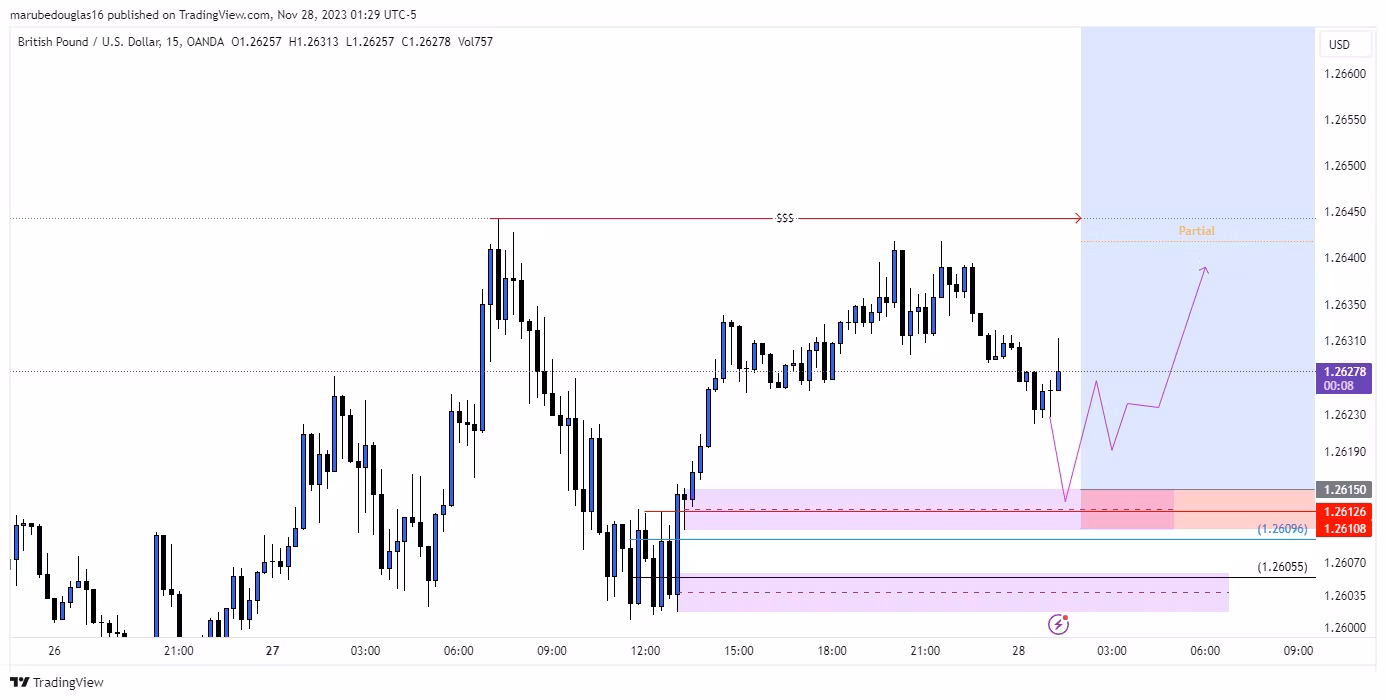Viewport: 1386px width, 700px height.
Task: Click the 27 date marker on time axis
Action: tap(272, 651)
